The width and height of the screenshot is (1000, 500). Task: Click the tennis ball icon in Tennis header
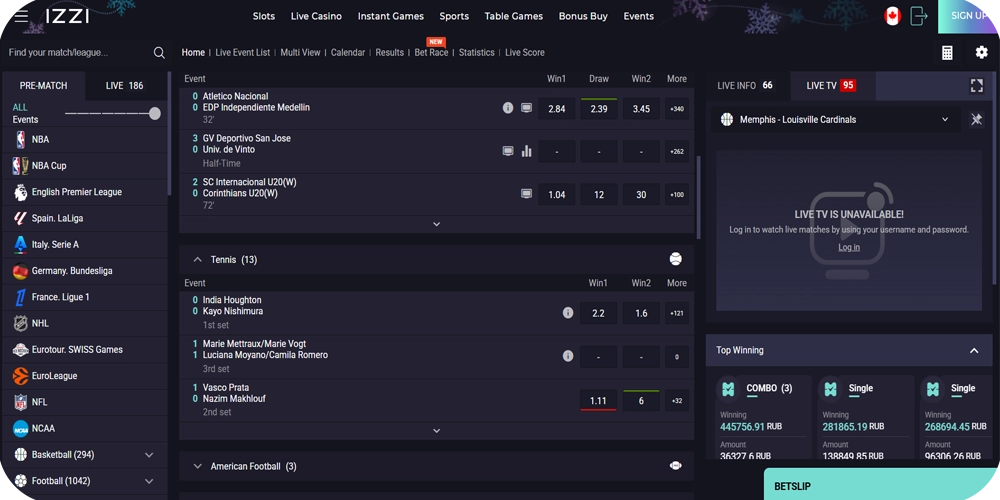pos(675,259)
